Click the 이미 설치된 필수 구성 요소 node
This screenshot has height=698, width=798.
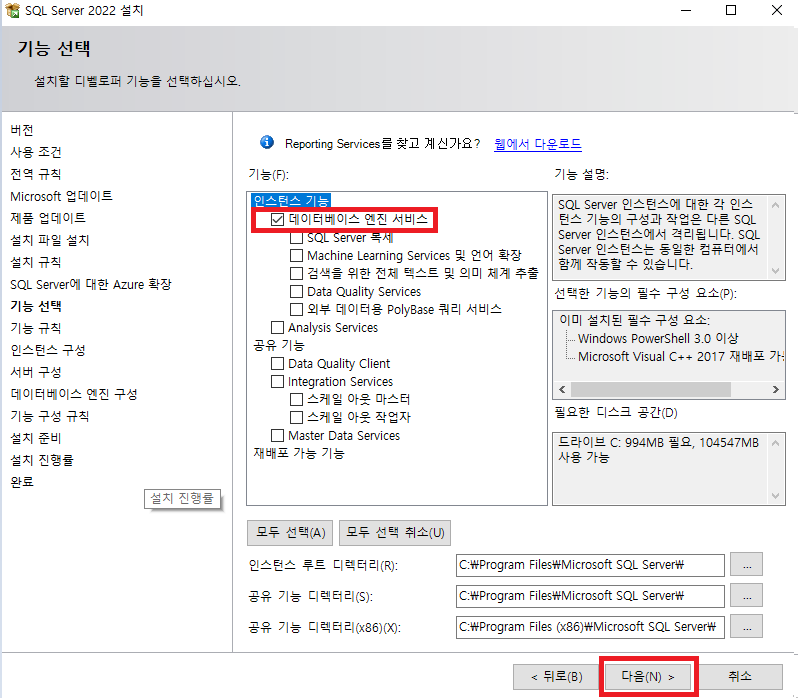634,320
